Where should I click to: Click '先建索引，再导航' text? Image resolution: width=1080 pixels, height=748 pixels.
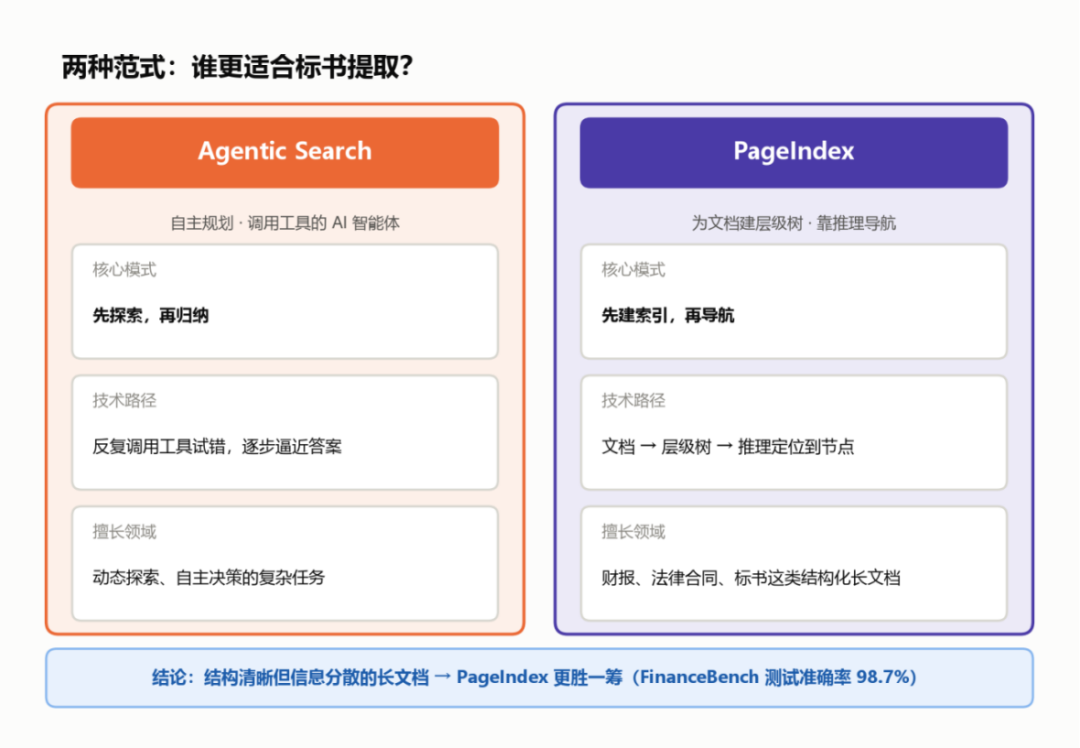(x=667, y=315)
